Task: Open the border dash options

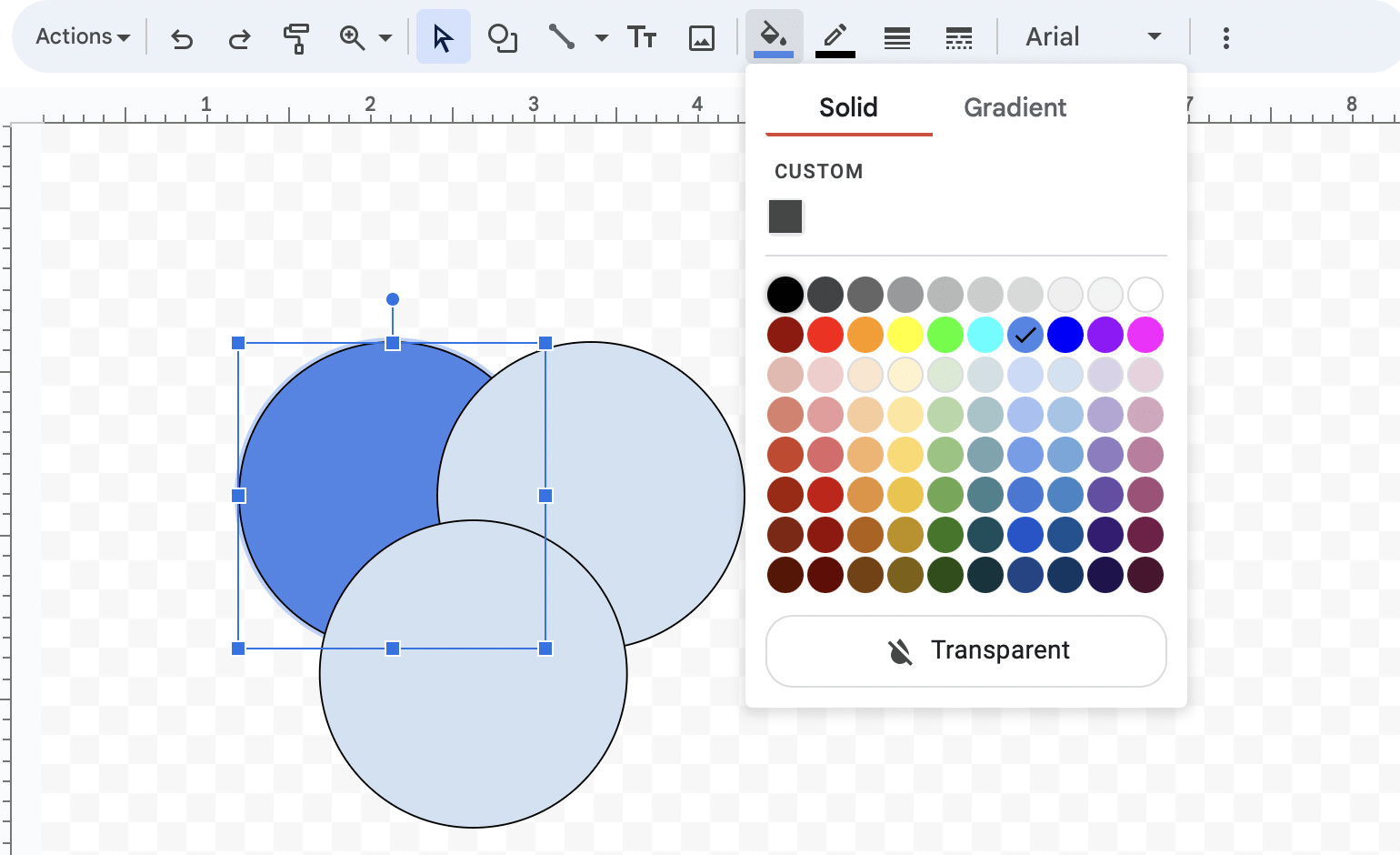Action: [958, 37]
